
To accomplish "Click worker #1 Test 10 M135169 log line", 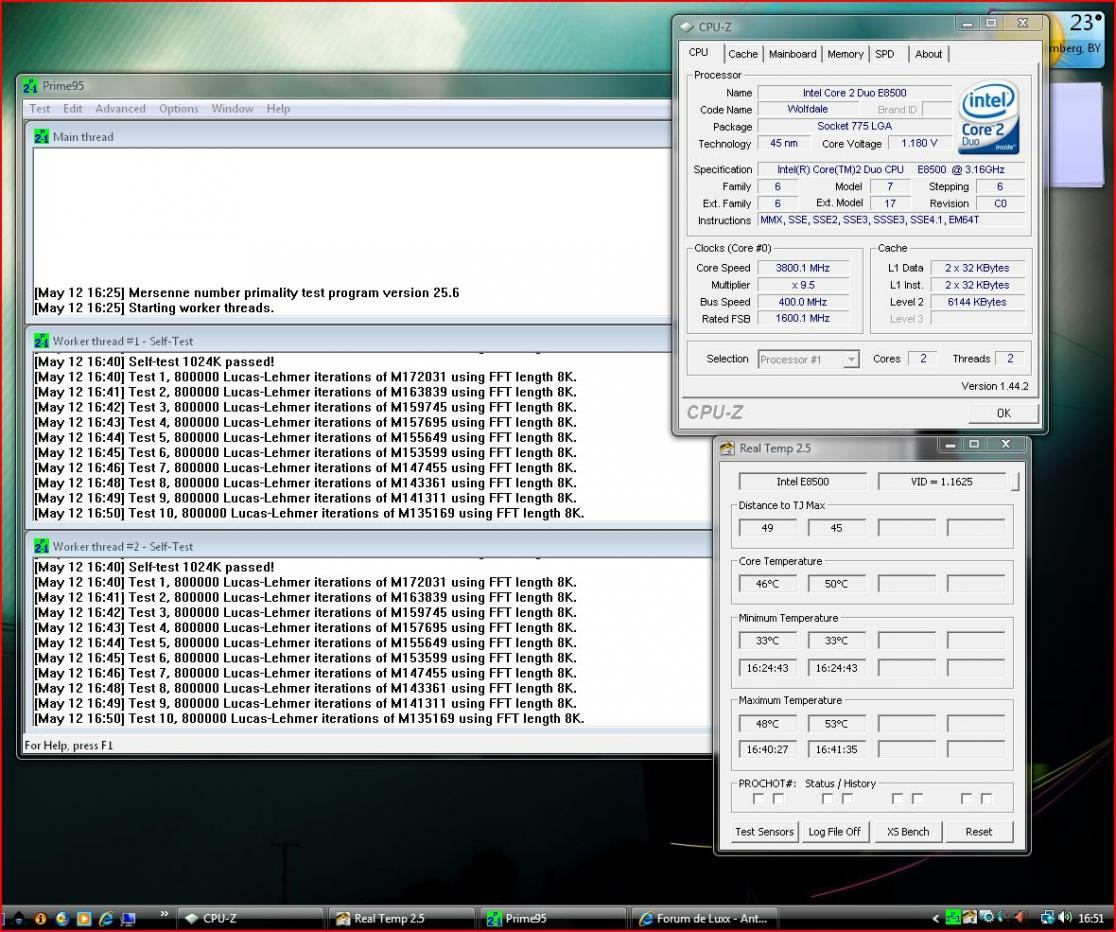I will point(309,513).
